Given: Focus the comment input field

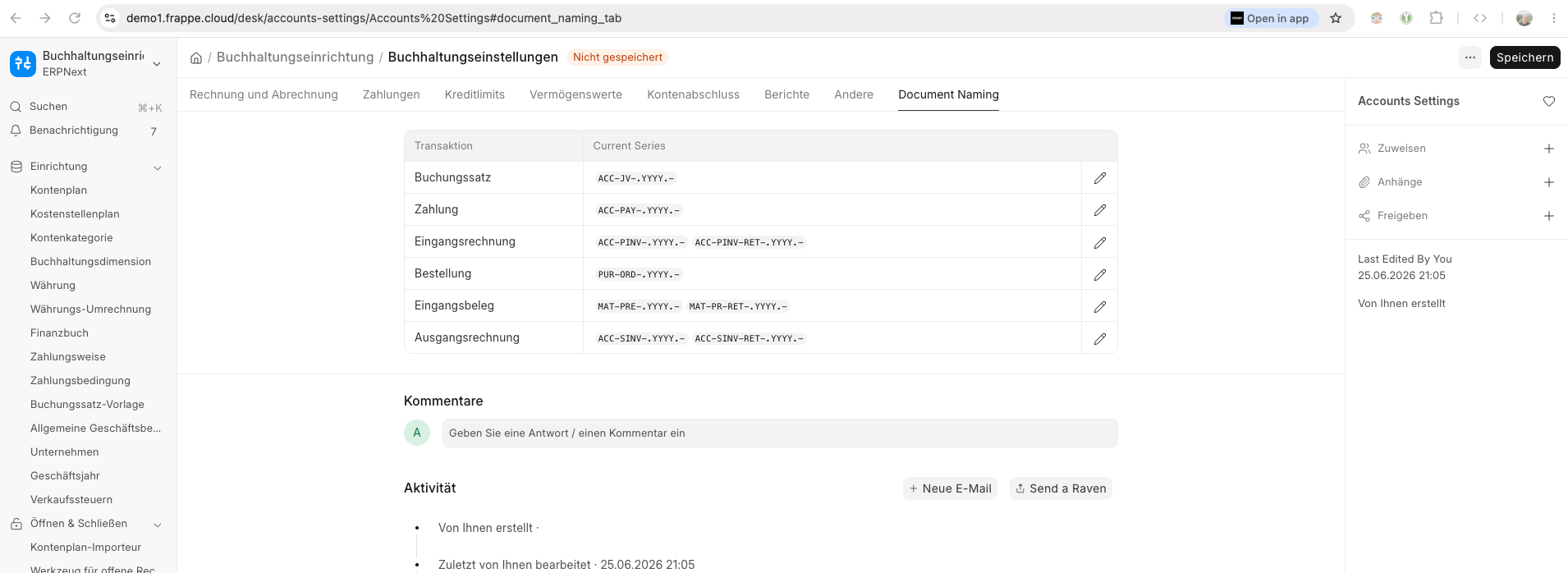Looking at the screenshot, I should (780, 433).
